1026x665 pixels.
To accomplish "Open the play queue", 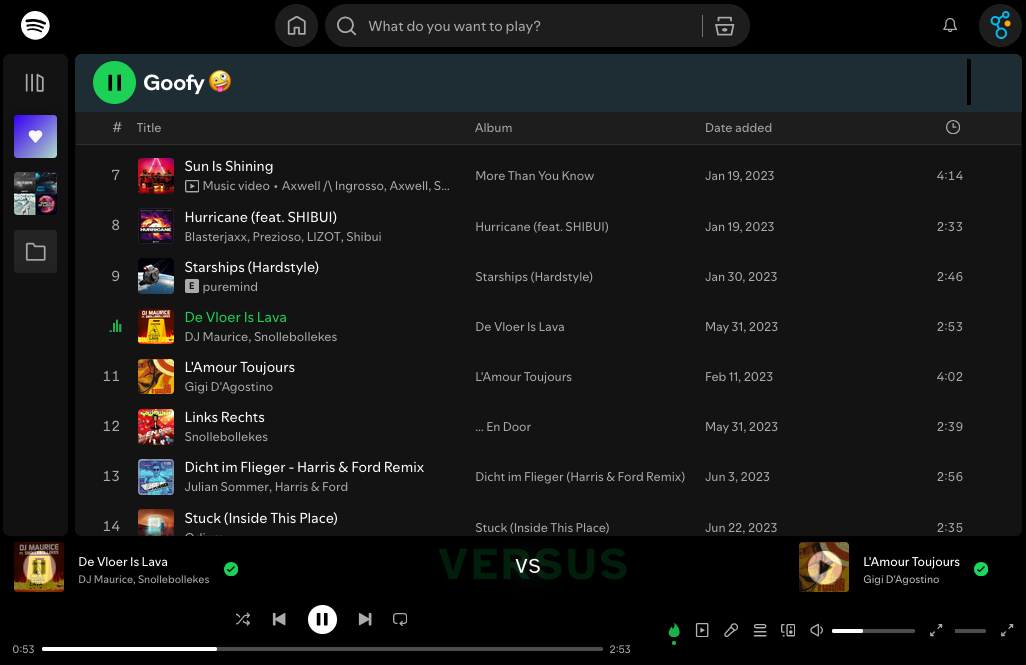I will tap(760, 630).
